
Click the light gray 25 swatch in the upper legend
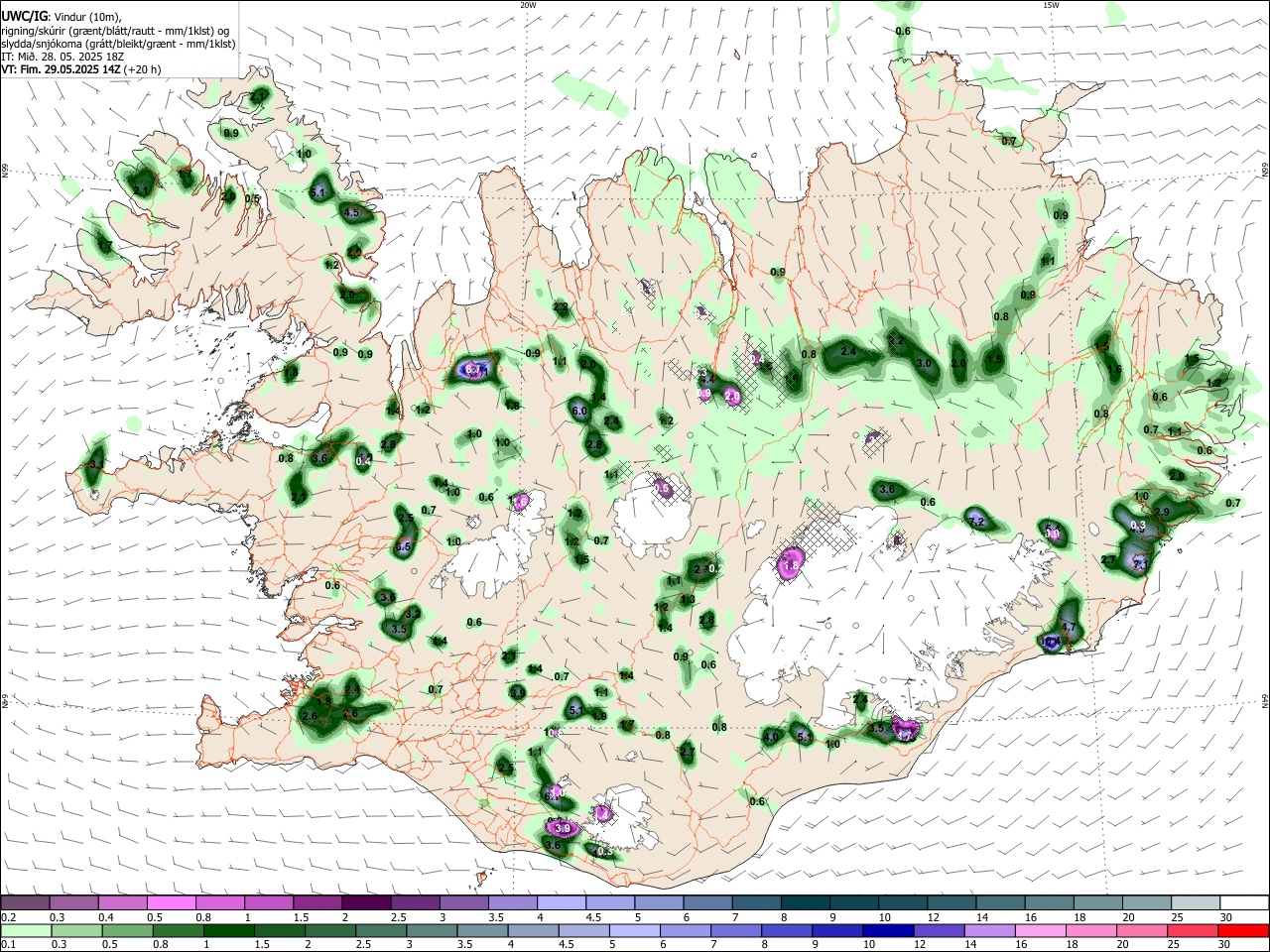point(1196,902)
